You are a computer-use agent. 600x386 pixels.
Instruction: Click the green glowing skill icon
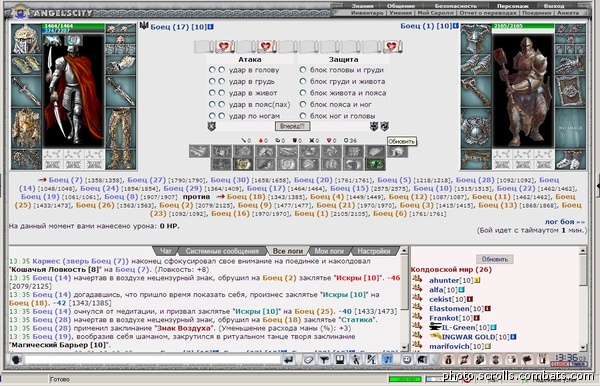pyautogui.click(x=375, y=164)
